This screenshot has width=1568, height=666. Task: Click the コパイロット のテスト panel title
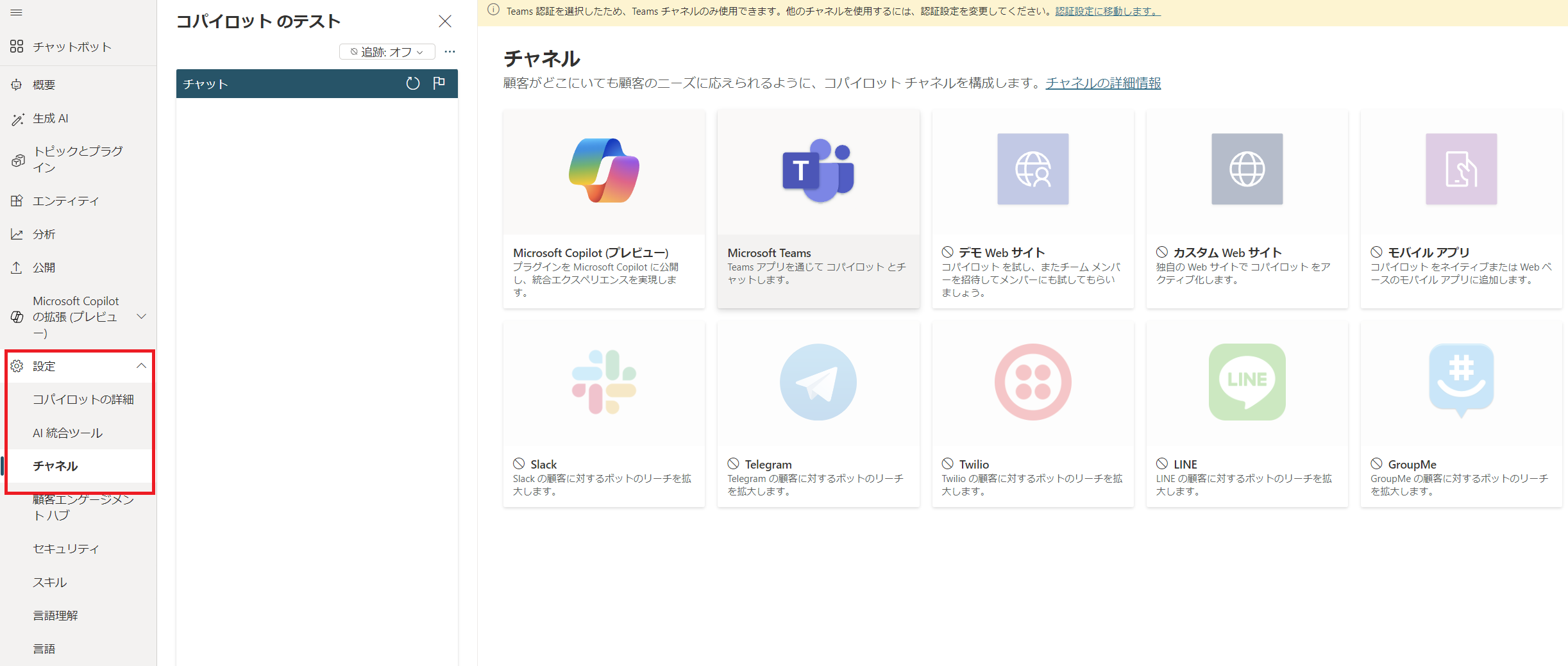(258, 21)
